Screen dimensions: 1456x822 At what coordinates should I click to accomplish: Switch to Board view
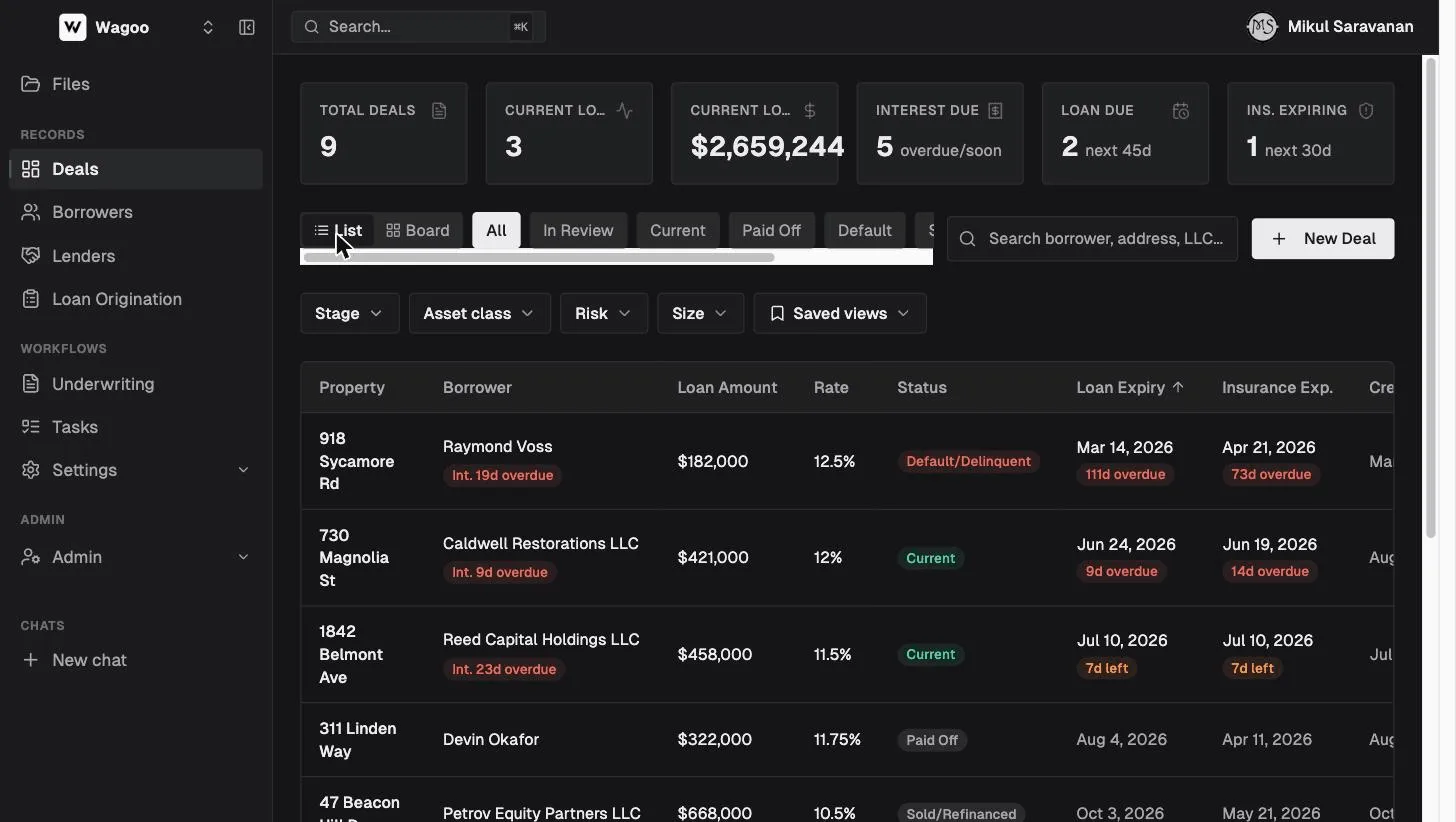coord(418,230)
